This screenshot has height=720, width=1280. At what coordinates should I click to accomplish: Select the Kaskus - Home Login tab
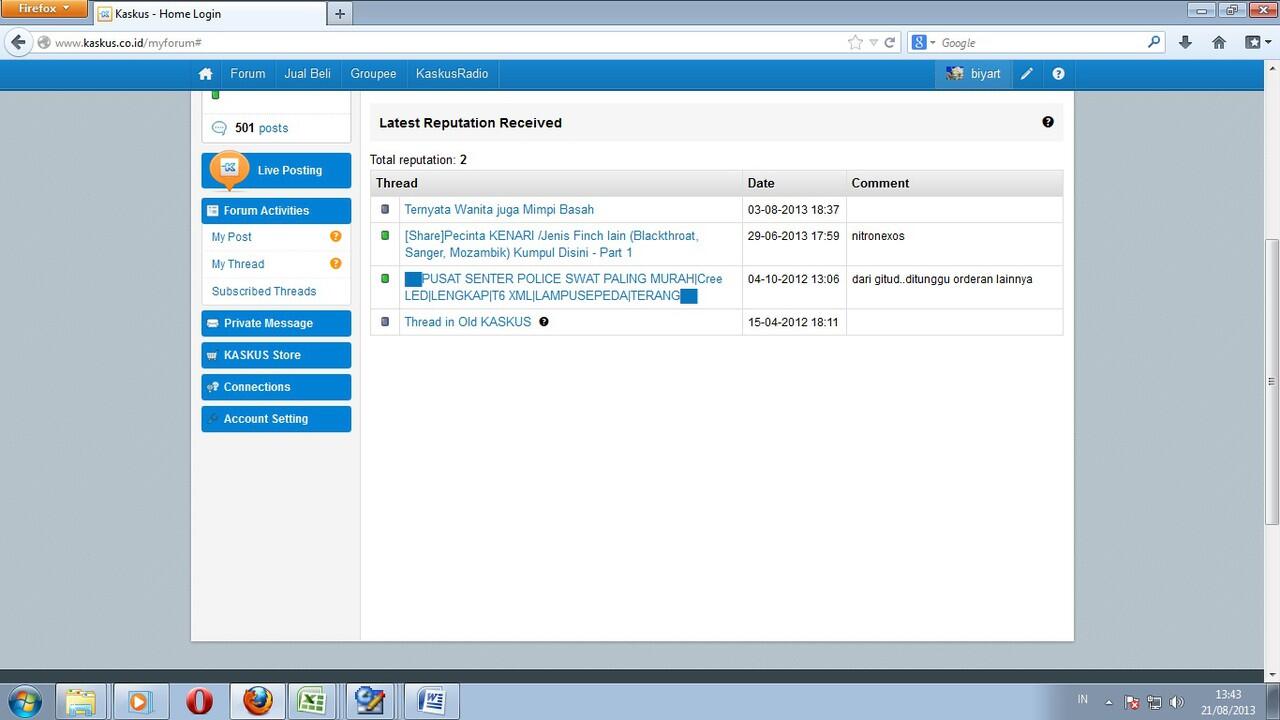[x=209, y=14]
